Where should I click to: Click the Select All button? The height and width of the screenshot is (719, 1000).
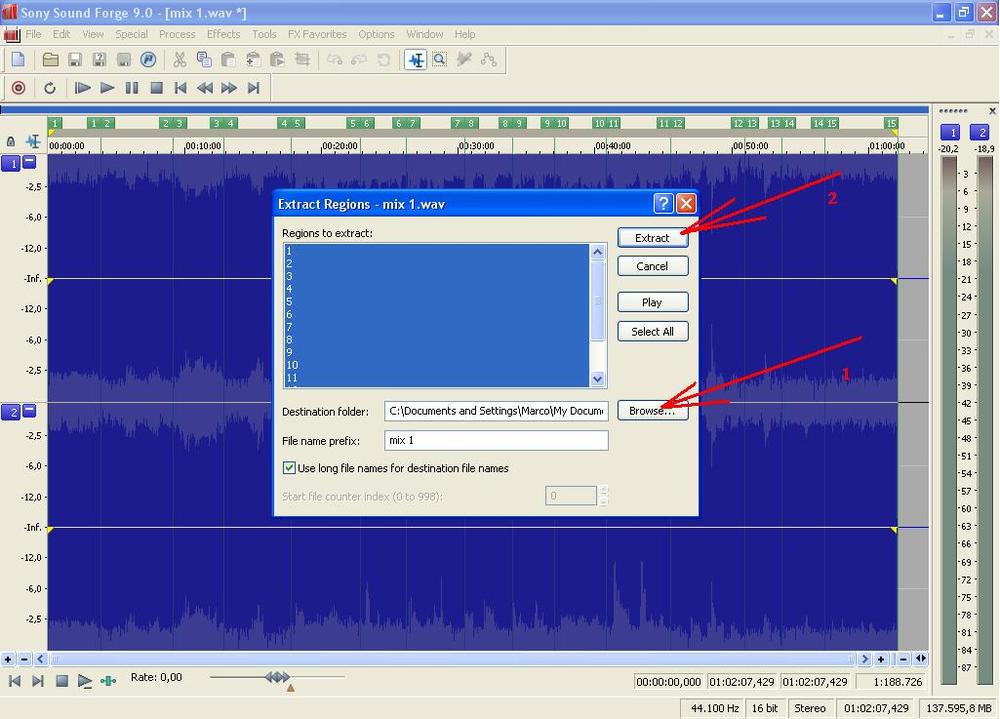pos(652,332)
